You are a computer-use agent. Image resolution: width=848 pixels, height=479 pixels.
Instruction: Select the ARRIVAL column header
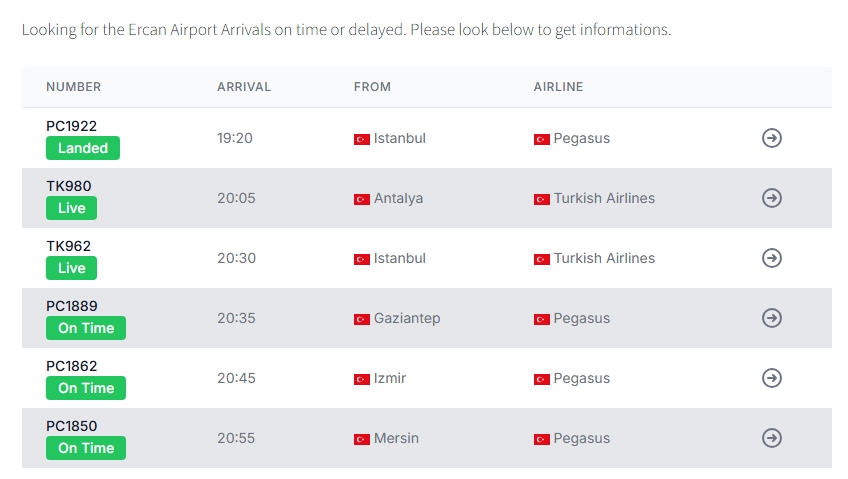click(x=244, y=87)
